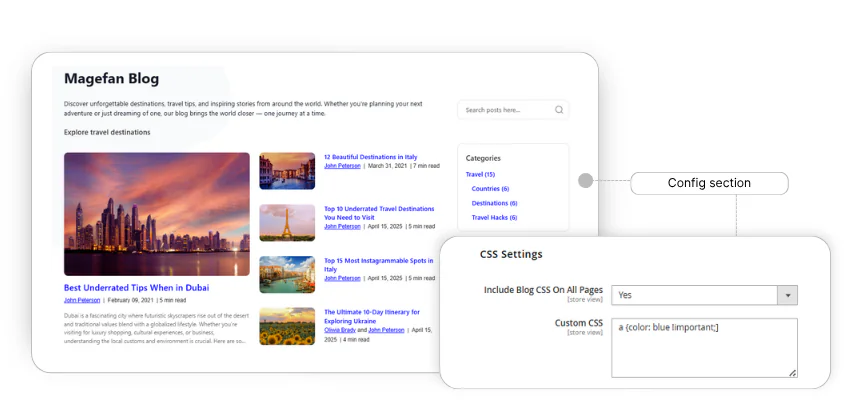This screenshot has height=420, width=850.
Task: Click the 'Explore travel destinations' text
Action: (107, 132)
